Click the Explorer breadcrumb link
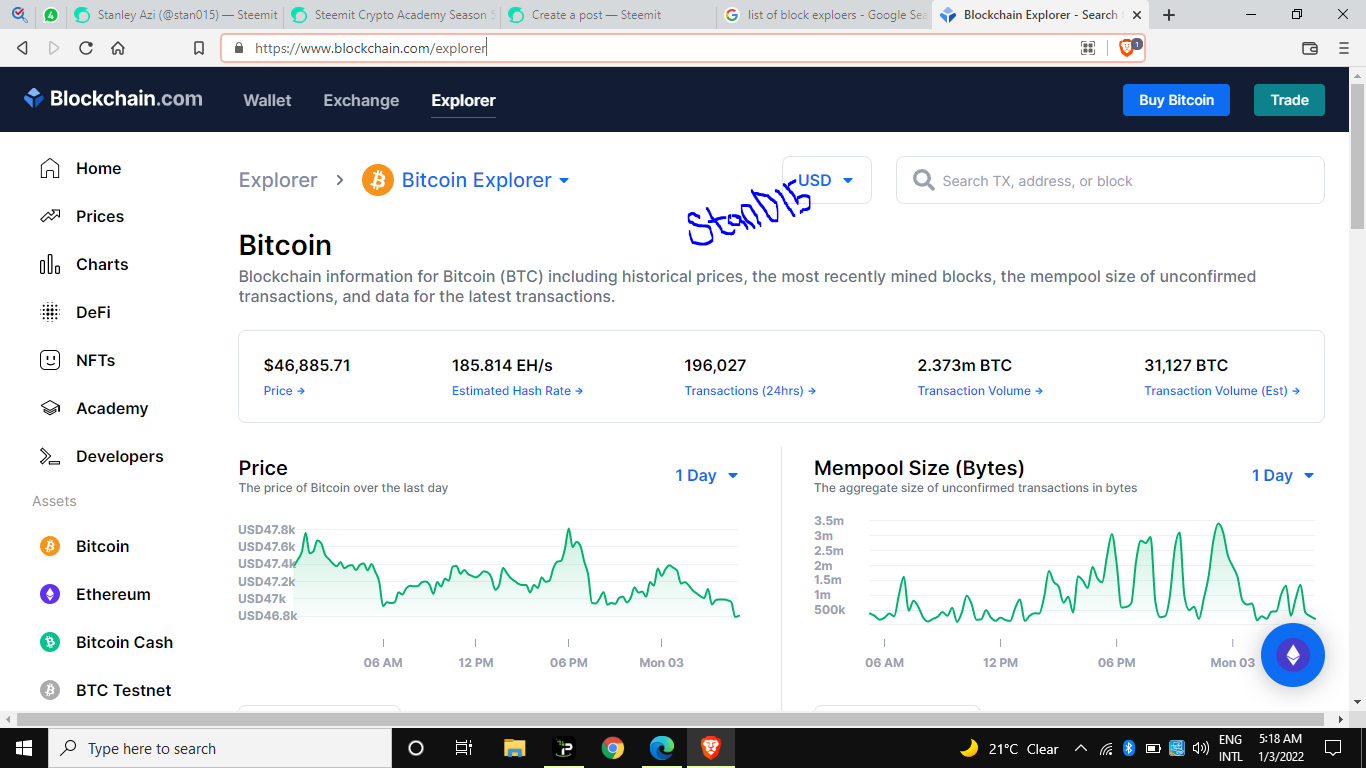This screenshot has width=1366, height=768. tap(278, 180)
